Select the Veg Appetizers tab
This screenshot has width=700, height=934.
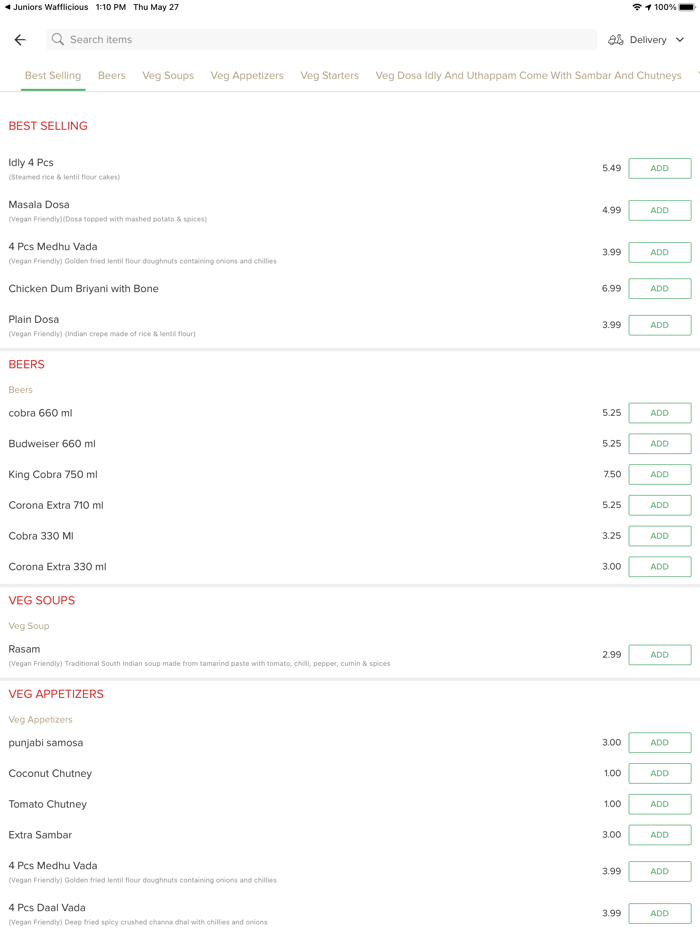(247, 76)
